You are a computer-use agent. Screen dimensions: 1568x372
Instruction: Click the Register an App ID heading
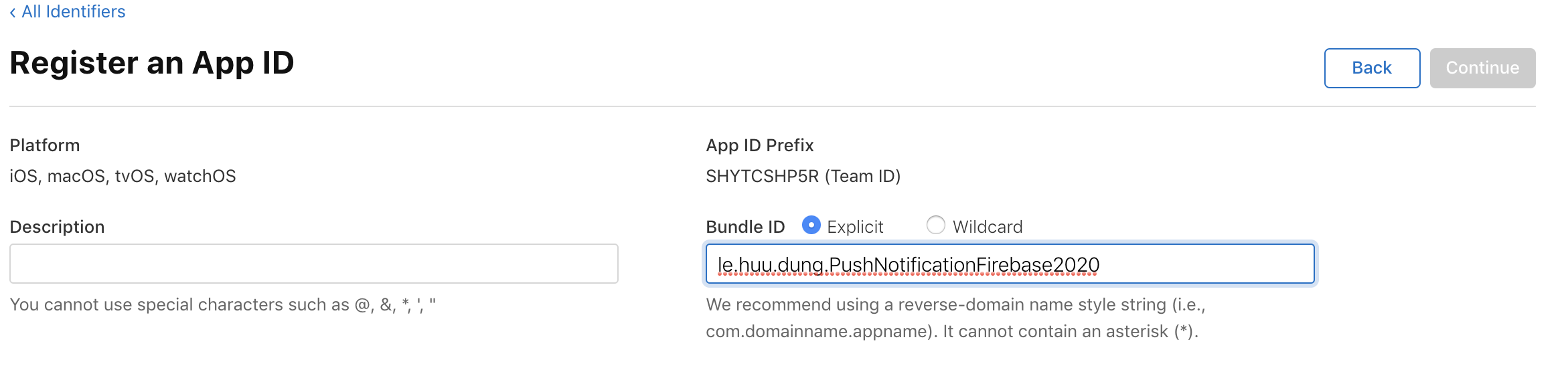coord(152,64)
